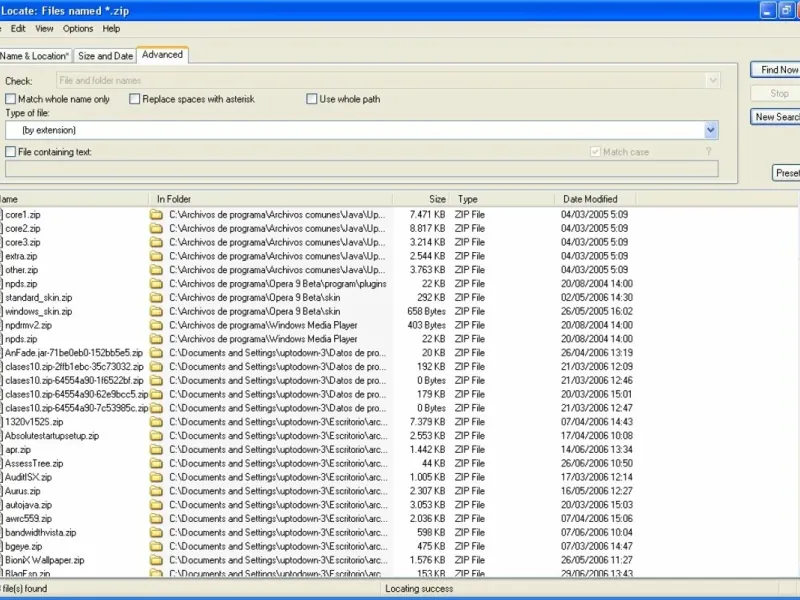Click folder icon in core3.zip row
Image resolution: width=800 pixels, height=600 pixels.
click(x=156, y=242)
